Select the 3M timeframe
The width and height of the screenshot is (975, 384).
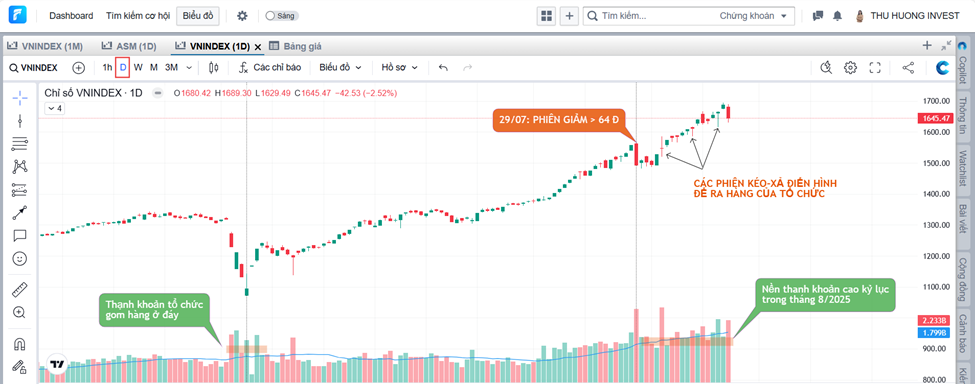(x=171, y=67)
